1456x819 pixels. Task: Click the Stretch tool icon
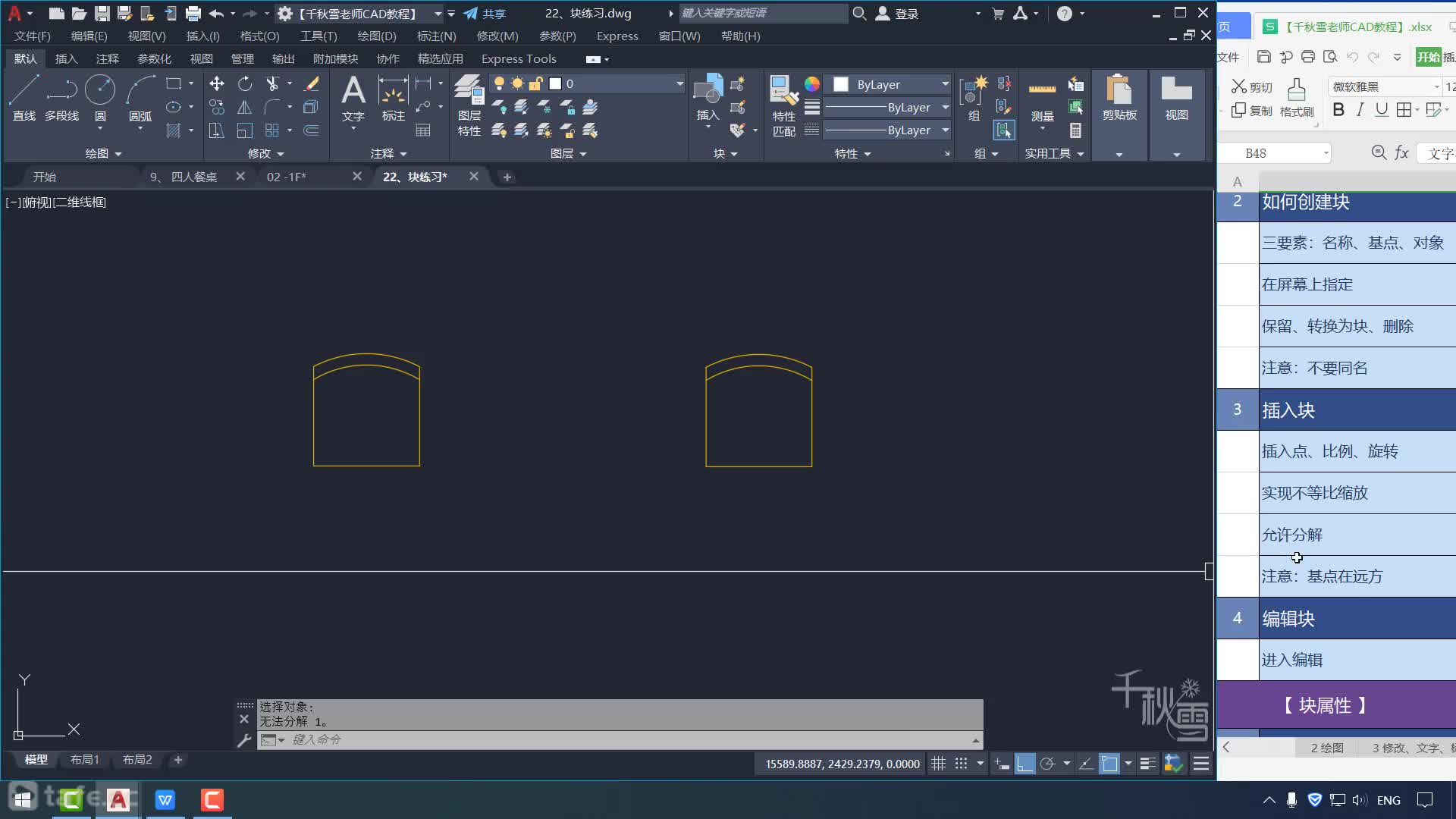[x=217, y=130]
